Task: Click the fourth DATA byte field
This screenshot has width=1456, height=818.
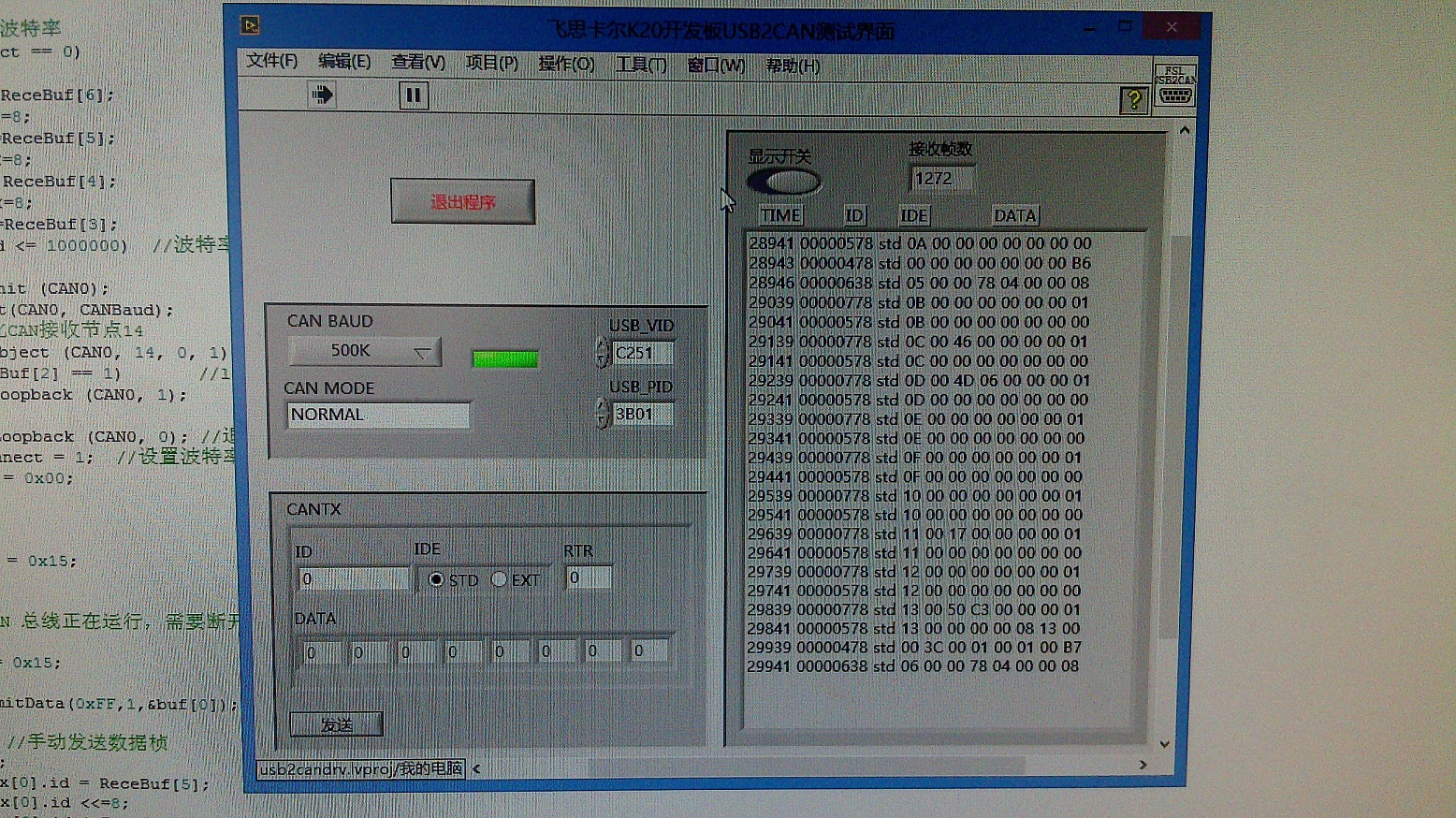Action: (x=463, y=651)
